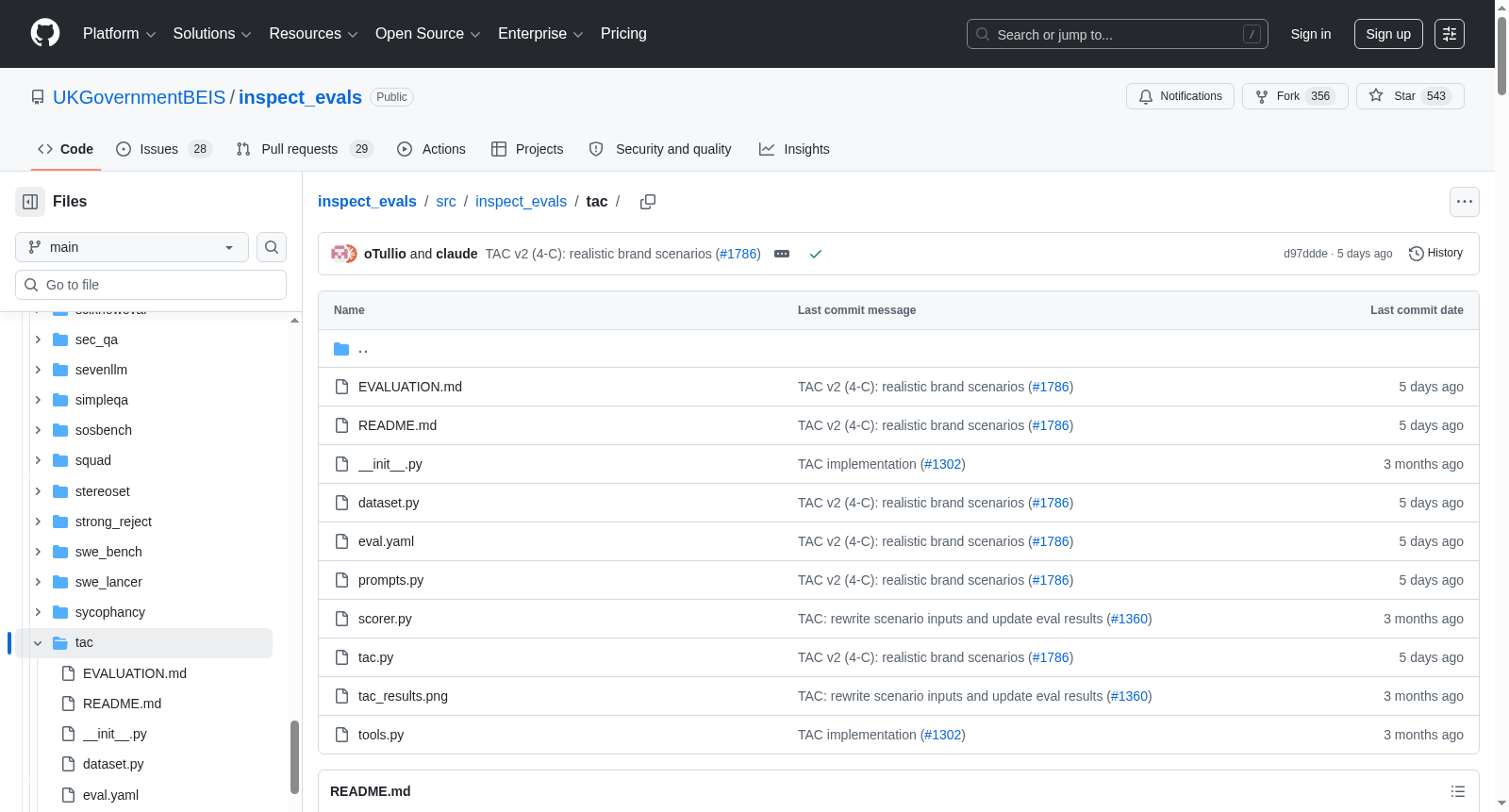Open the global navigation settings button
The image size is (1509, 812).
point(1450,34)
